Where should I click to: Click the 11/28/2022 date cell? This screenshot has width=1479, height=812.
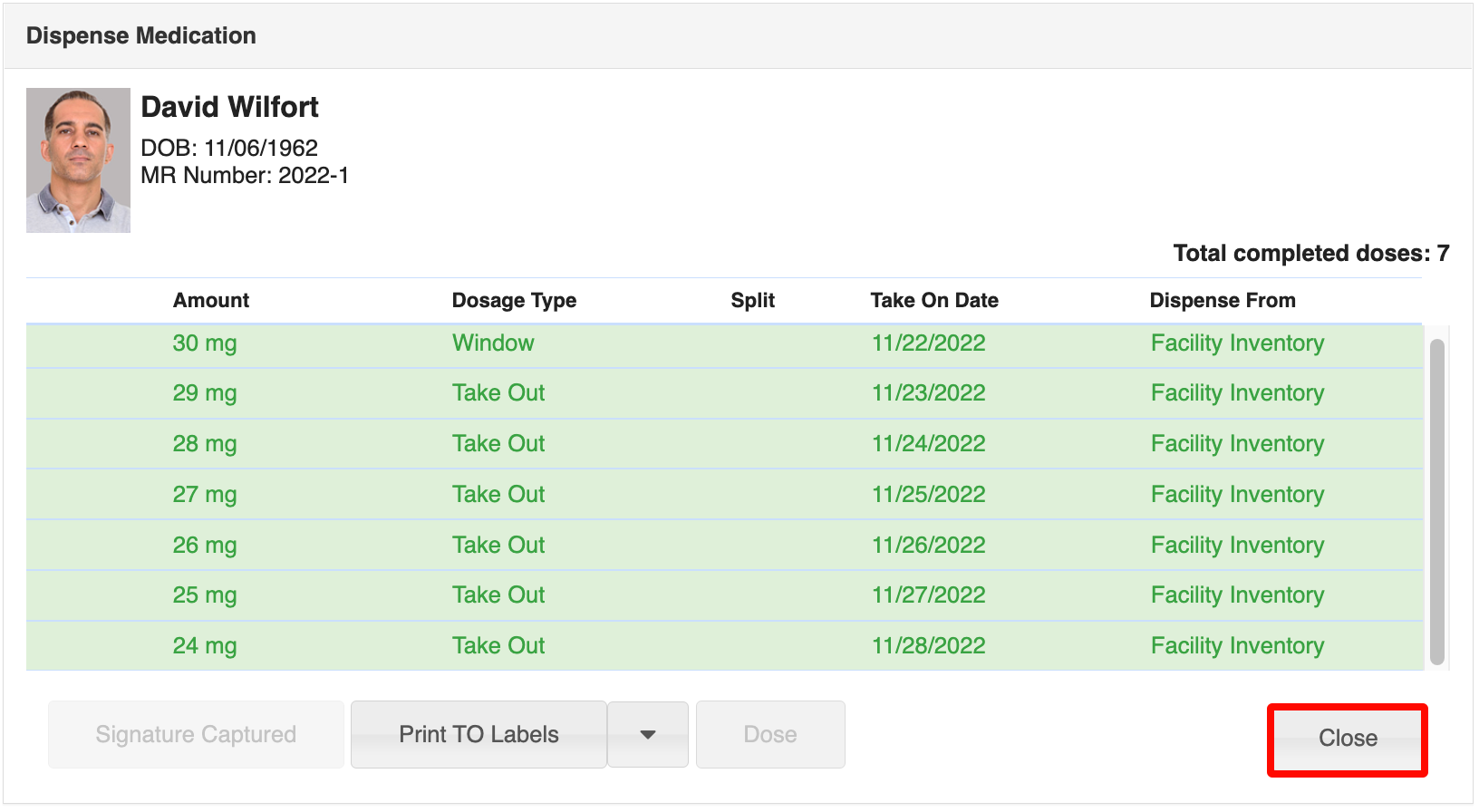coord(928,646)
